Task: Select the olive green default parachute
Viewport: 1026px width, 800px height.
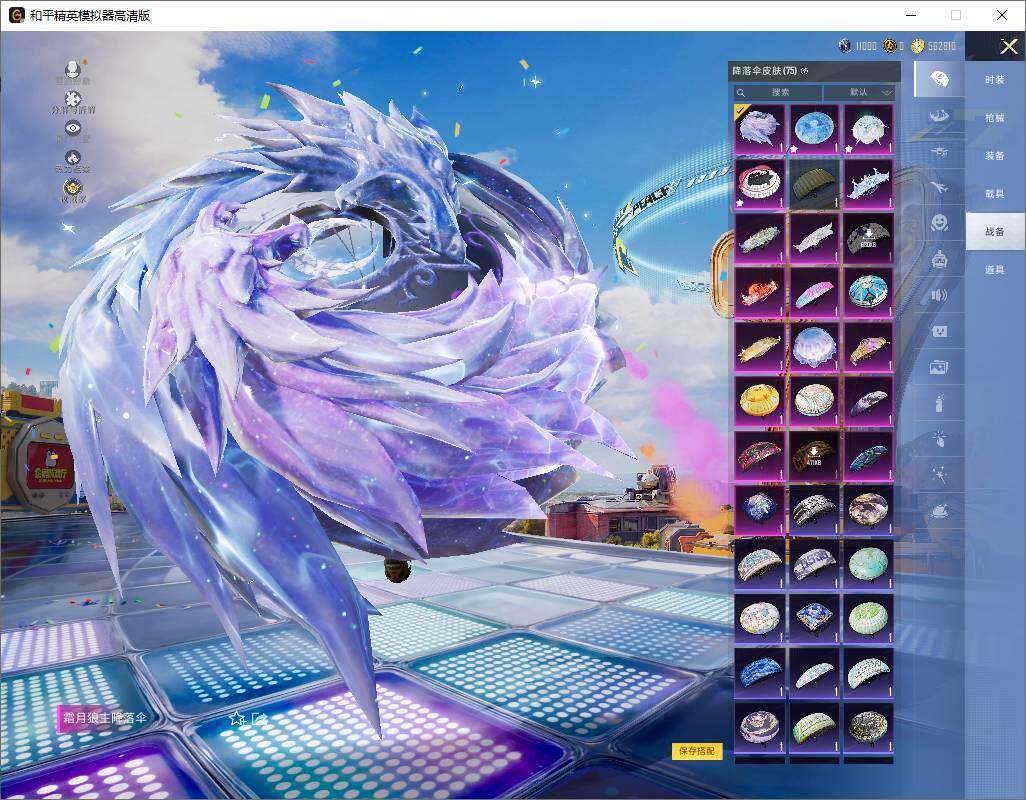Action: (814, 183)
